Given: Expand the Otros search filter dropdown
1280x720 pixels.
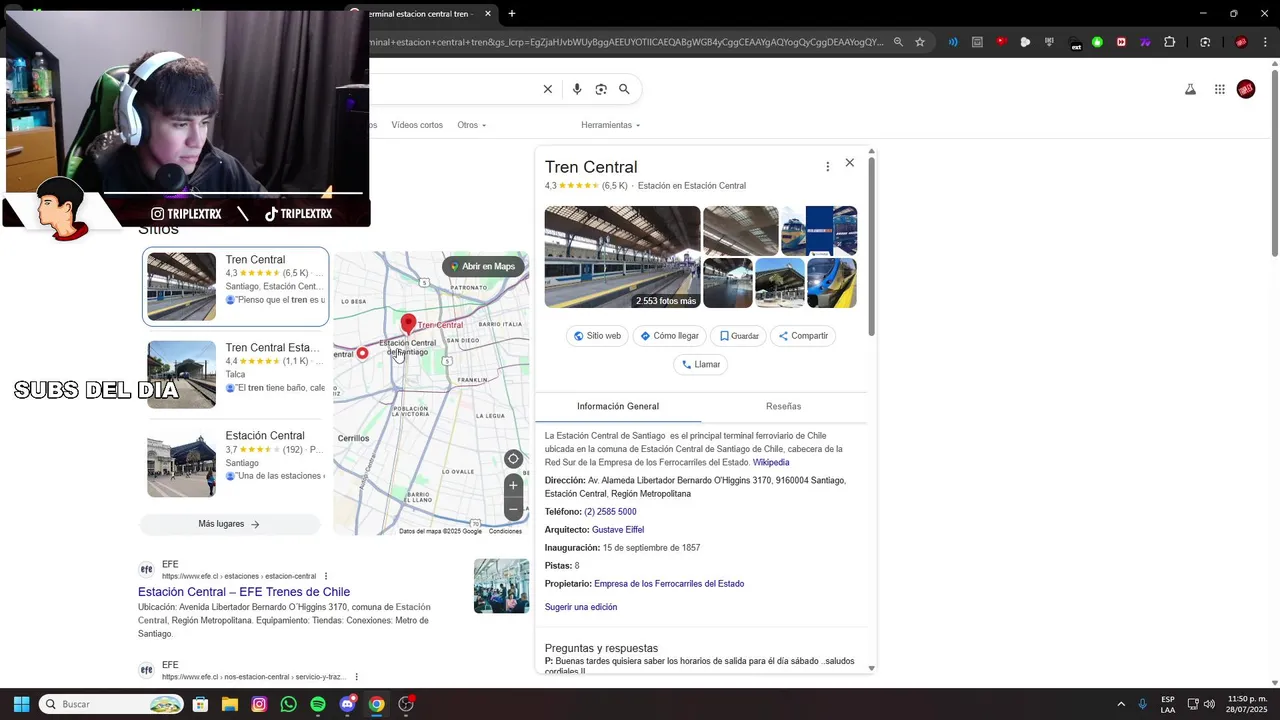Looking at the screenshot, I should point(471,125).
